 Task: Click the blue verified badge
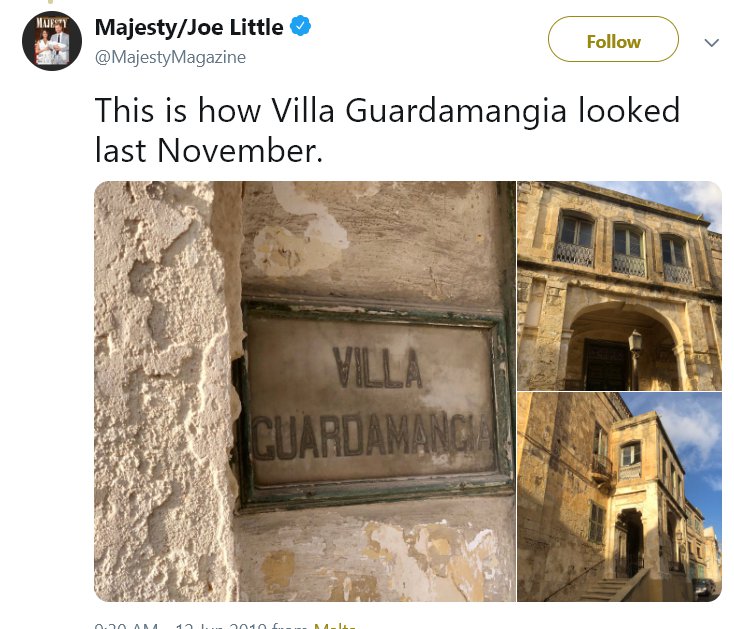coord(300,26)
